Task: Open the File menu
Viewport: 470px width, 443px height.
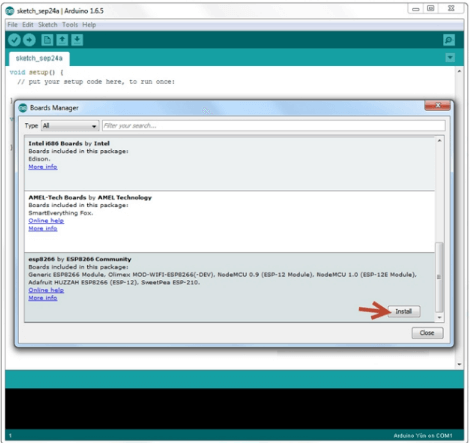Action: [x=12, y=25]
